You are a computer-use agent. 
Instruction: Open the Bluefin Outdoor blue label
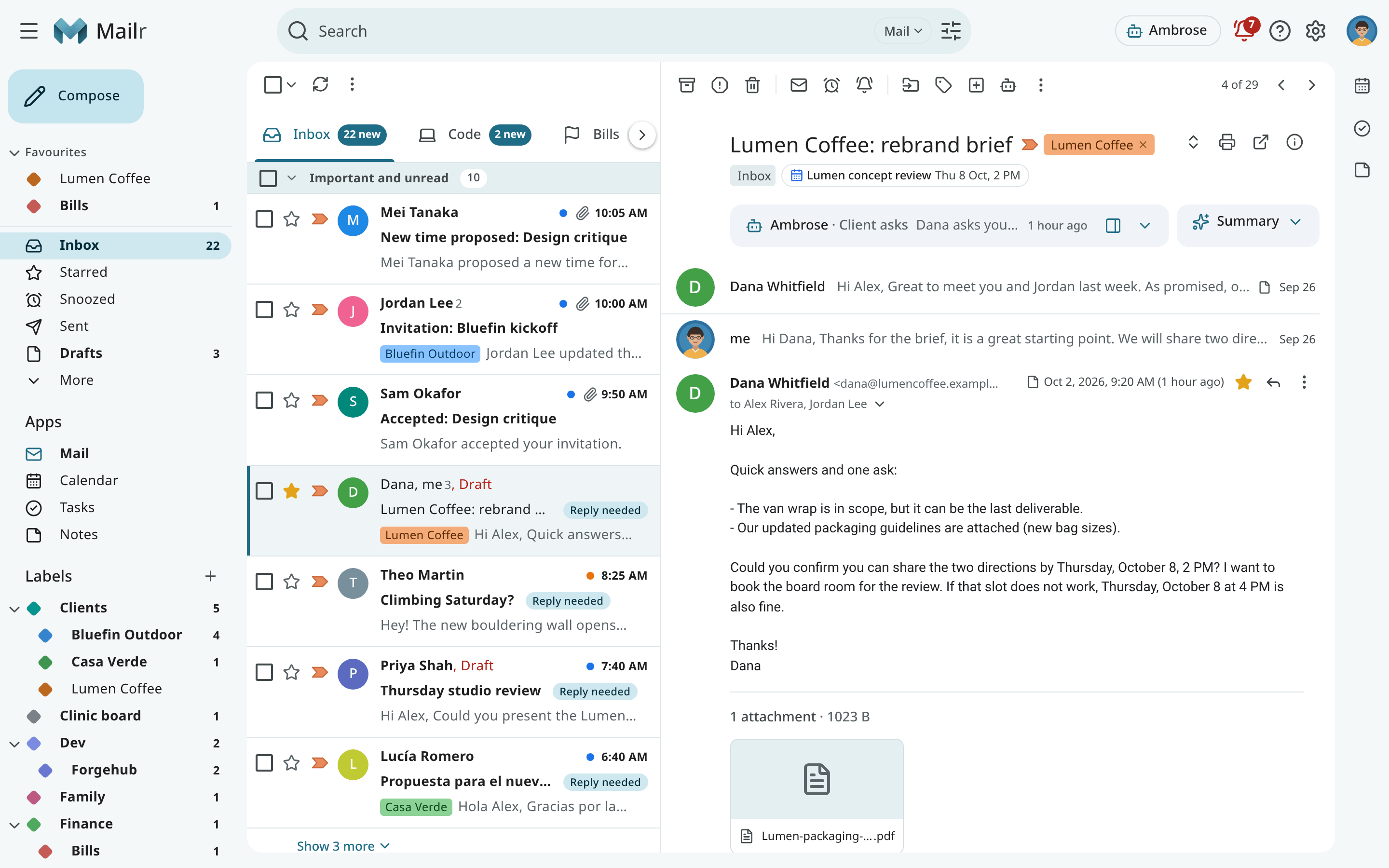click(x=117, y=635)
